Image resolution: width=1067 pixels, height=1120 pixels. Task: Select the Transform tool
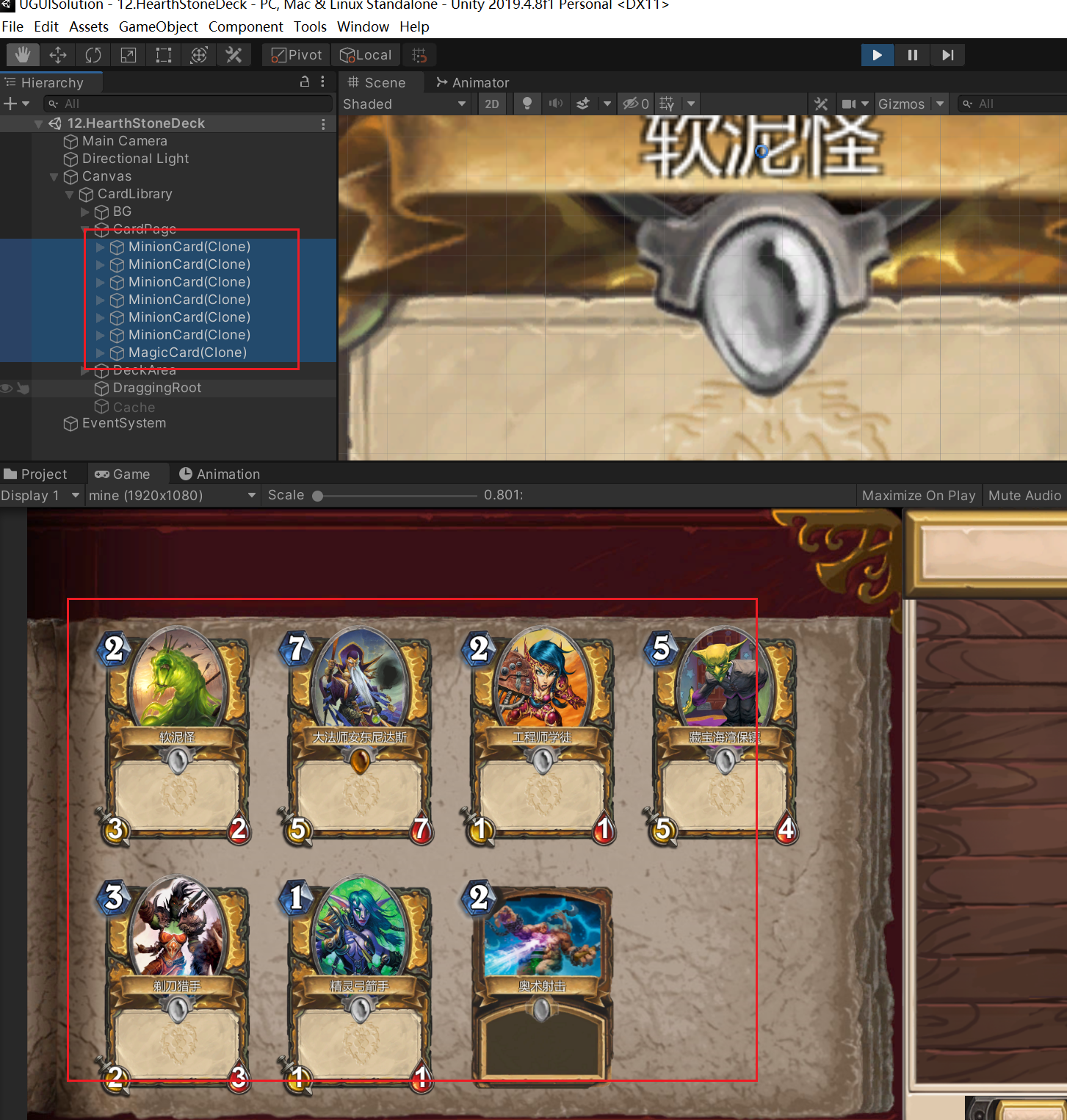click(199, 55)
